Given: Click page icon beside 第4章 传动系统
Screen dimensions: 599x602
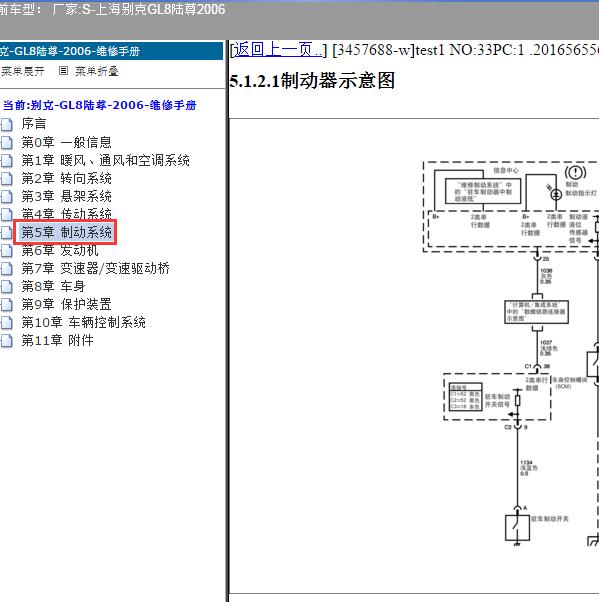Looking at the screenshot, I should tap(7, 215).
